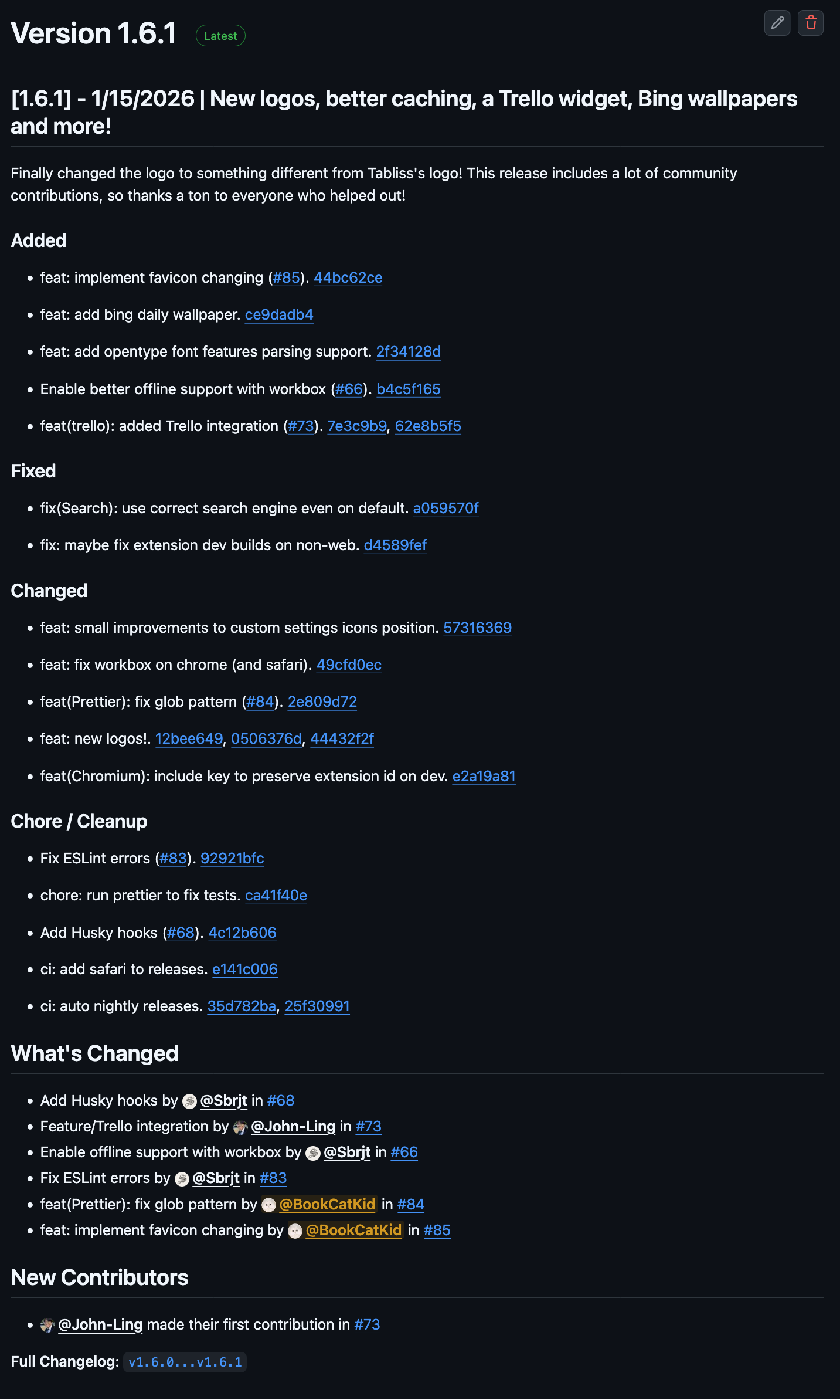Viewport: 840px width, 1400px height.
Task: Open pull request #83 under Chore / Cleanup
Action: coord(173,858)
